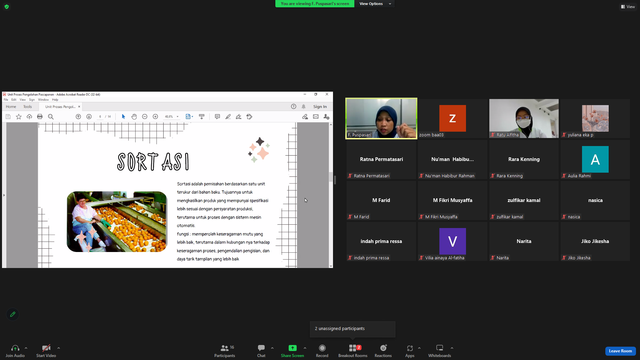The width and height of the screenshot is (640, 360).
Task: Start recording with the Record button
Action: pyautogui.click(x=322, y=350)
